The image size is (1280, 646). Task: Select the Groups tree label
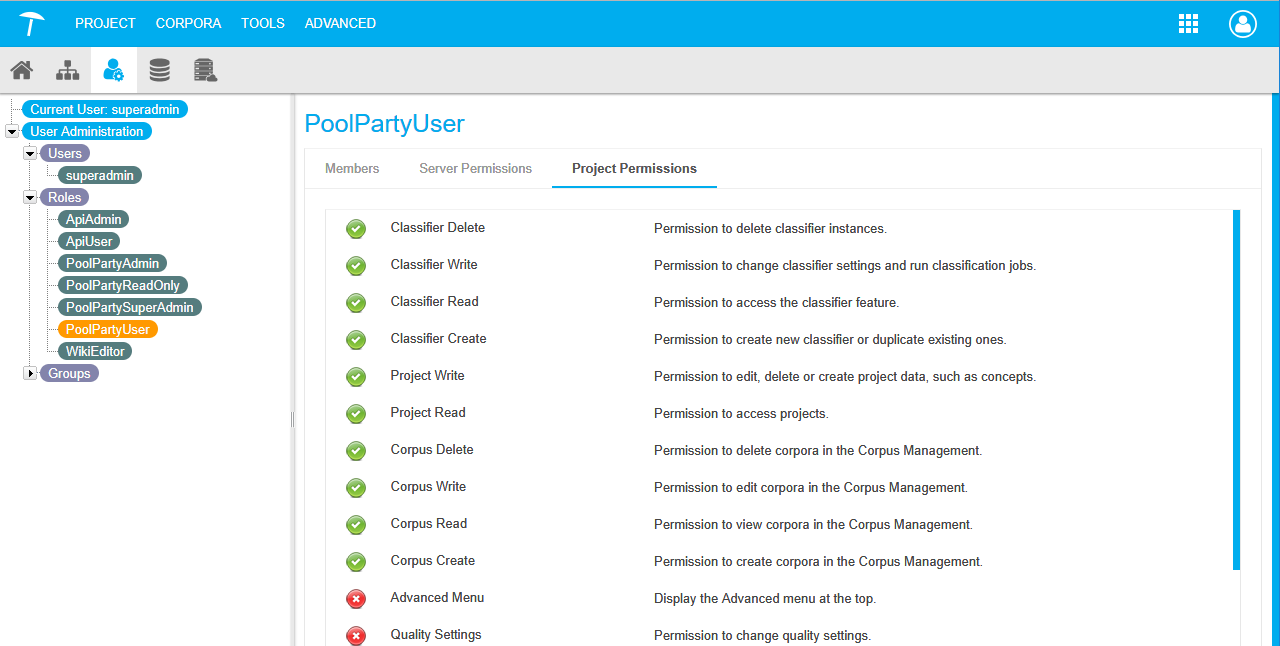tap(69, 373)
